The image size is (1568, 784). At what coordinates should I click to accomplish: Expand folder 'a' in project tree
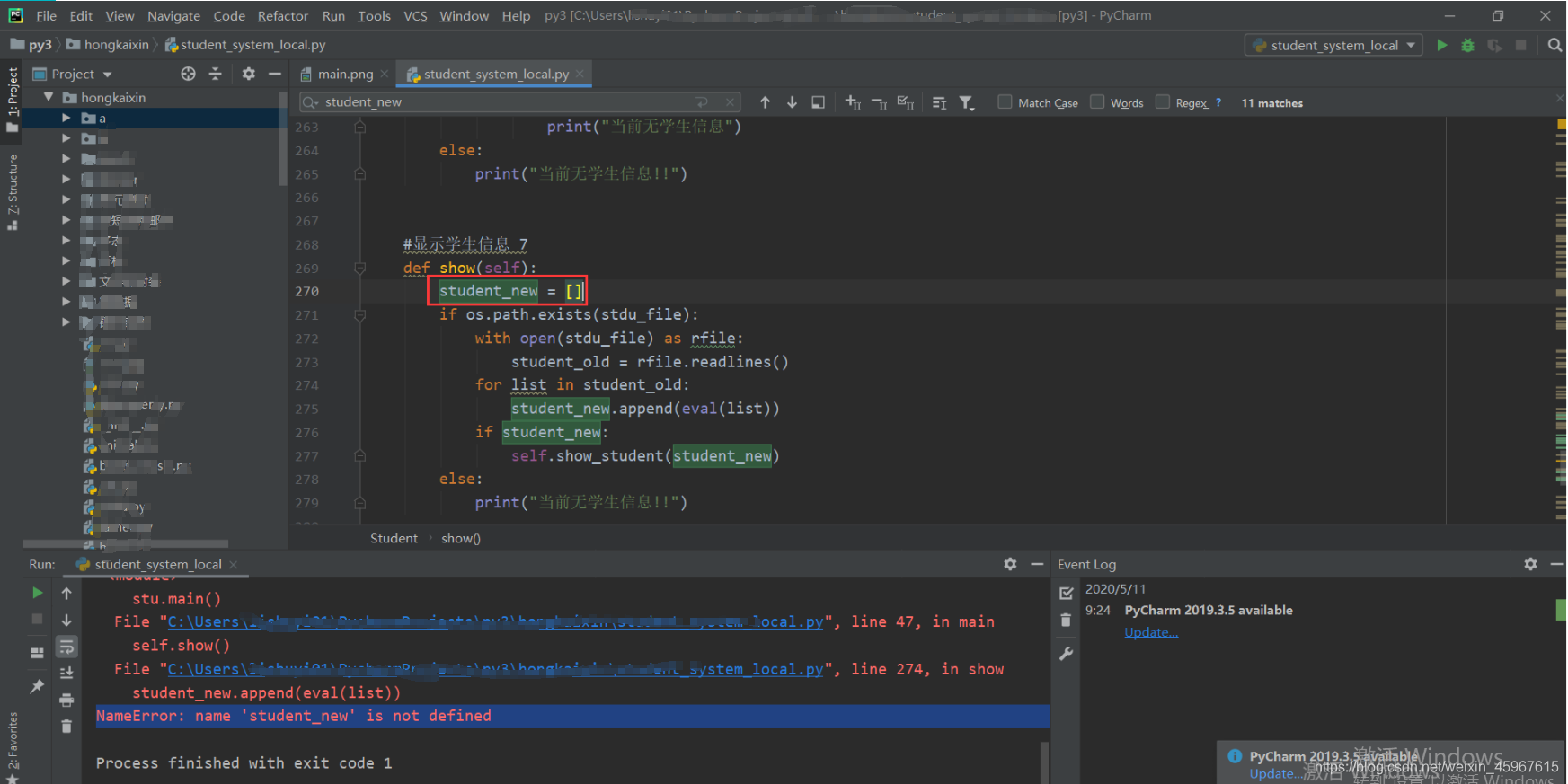click(x=66, y=118)
